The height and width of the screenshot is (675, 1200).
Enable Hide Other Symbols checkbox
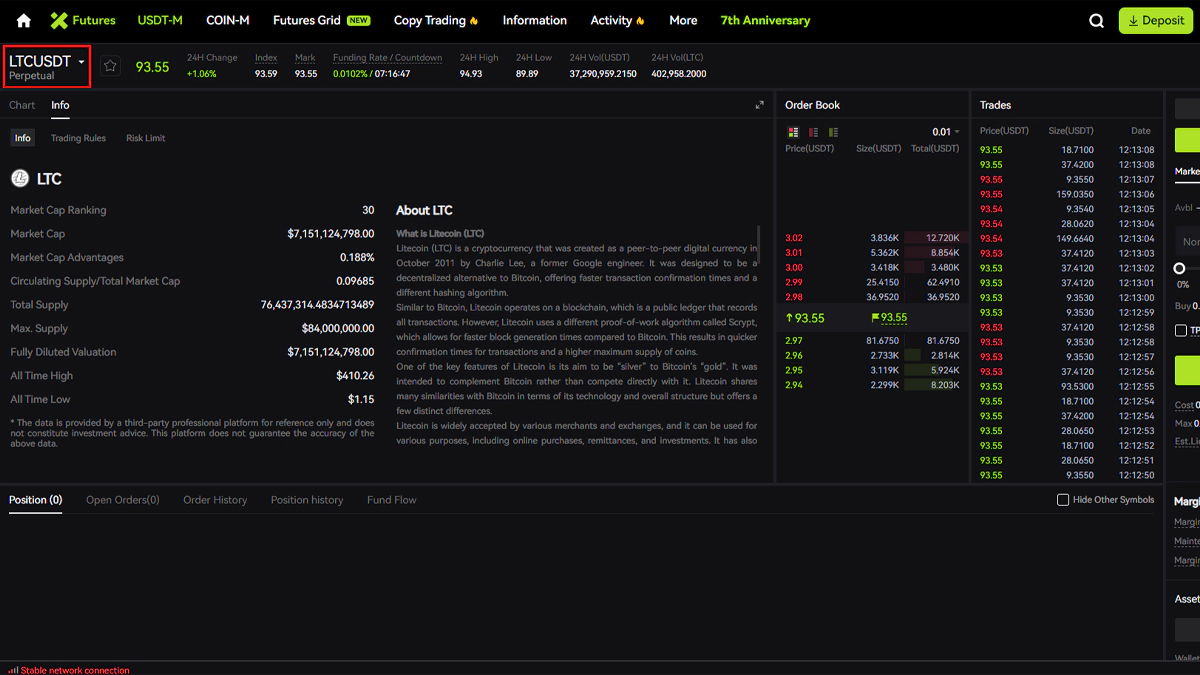tap(1063, 500)
